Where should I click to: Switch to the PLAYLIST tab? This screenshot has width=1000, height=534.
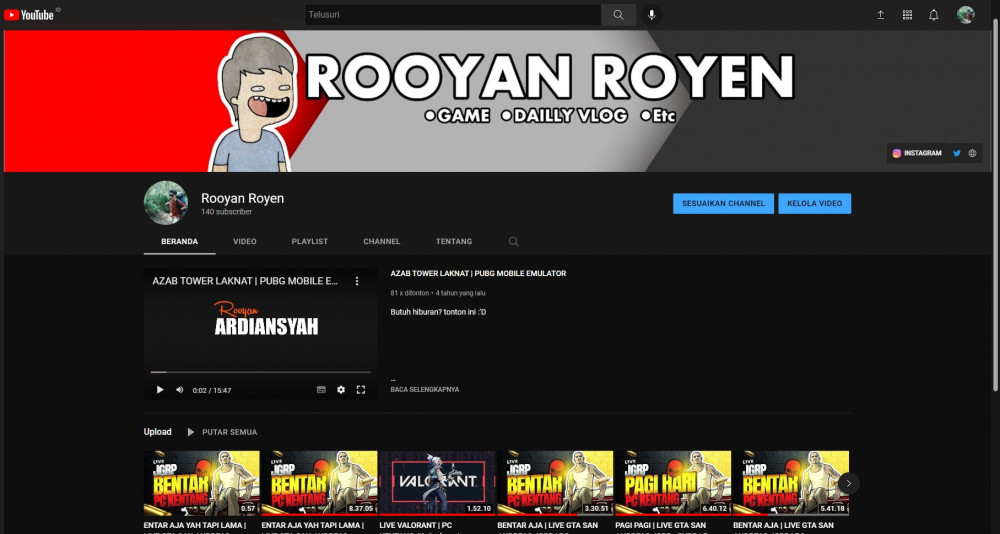click(310, 242)
